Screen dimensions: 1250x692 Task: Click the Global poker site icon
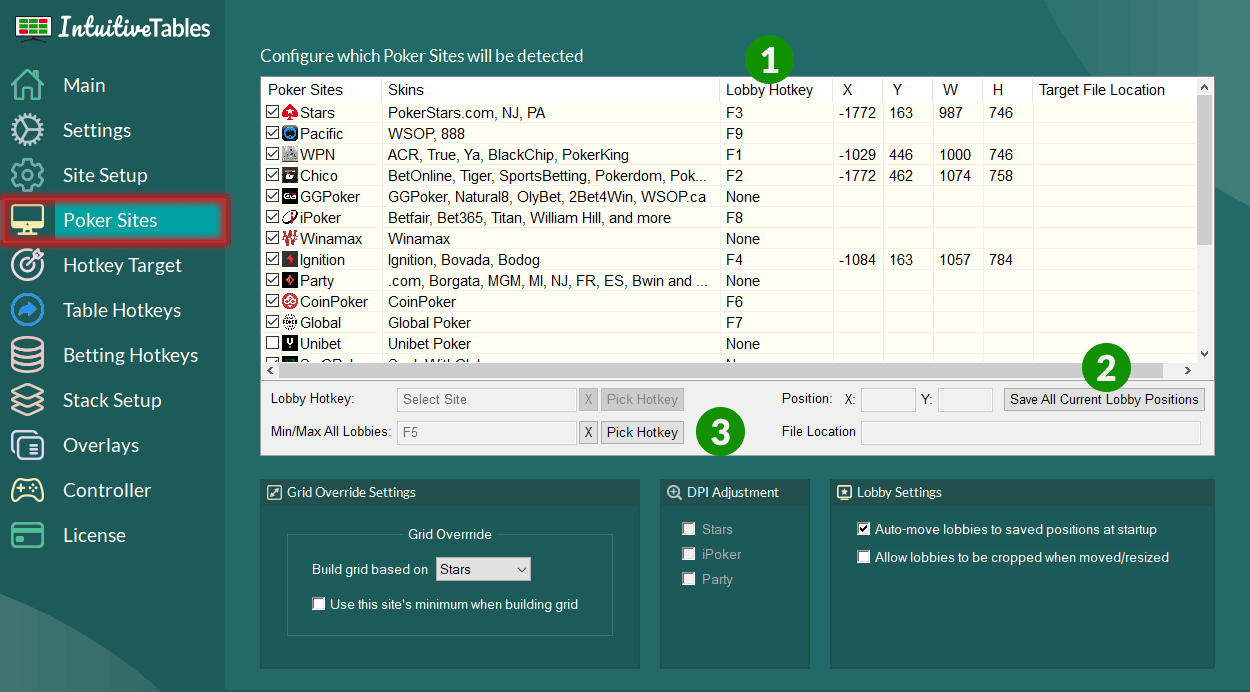[290, 323]
